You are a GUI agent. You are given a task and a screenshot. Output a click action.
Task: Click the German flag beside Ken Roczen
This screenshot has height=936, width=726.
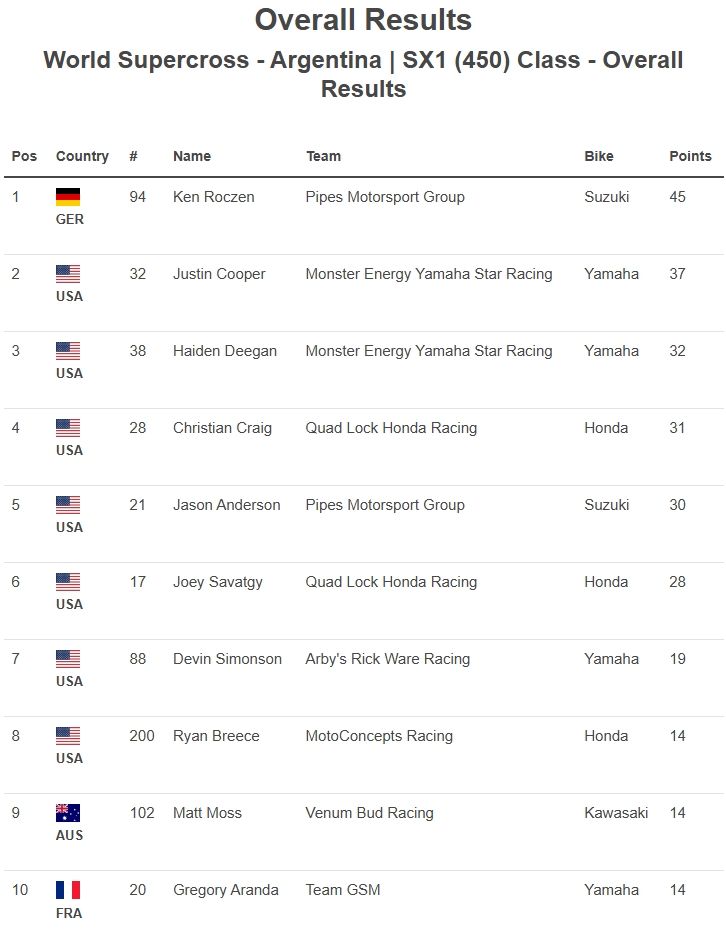point(68,197)
